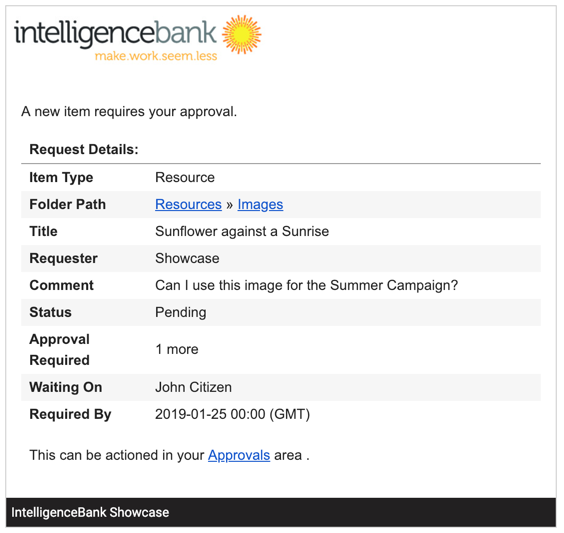The width and height of the screenshot is (564, 533).
Task: Click the Folder Path label
Action: tap(68, 204)
